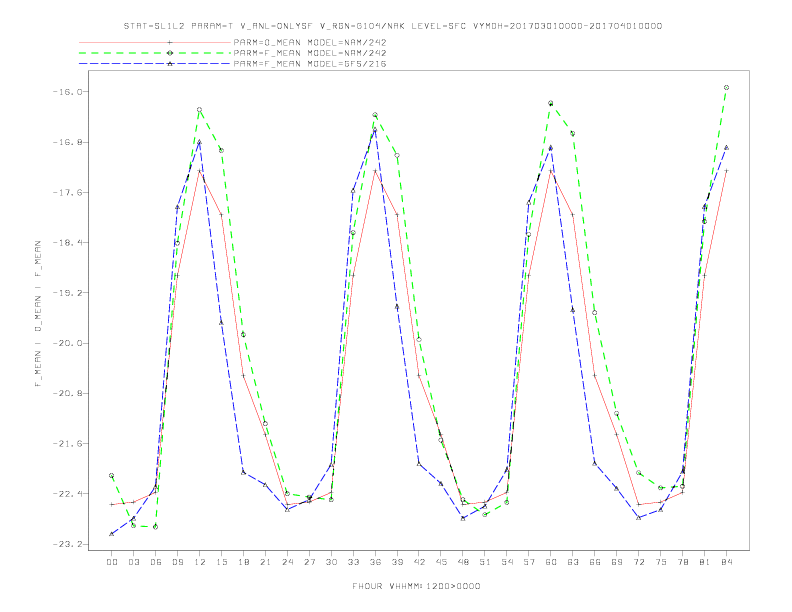Click the x-axis tick label 00

click(x=112, y=562)
